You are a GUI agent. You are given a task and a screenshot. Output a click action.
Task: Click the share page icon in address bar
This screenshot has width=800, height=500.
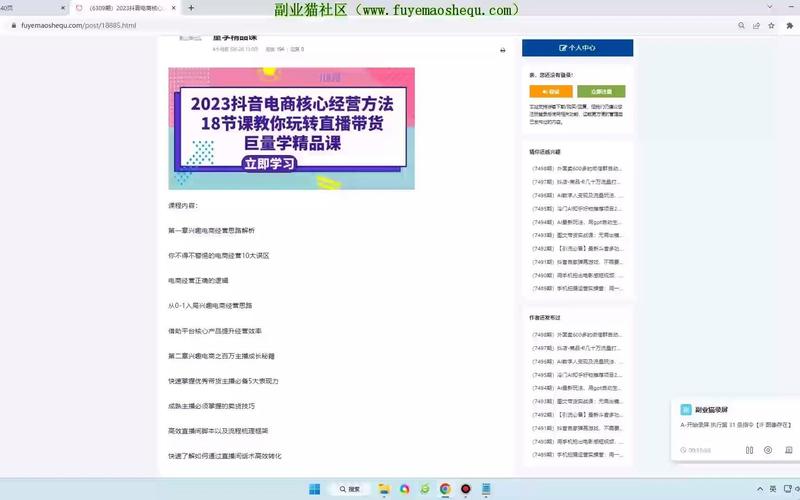pos(756,25)
